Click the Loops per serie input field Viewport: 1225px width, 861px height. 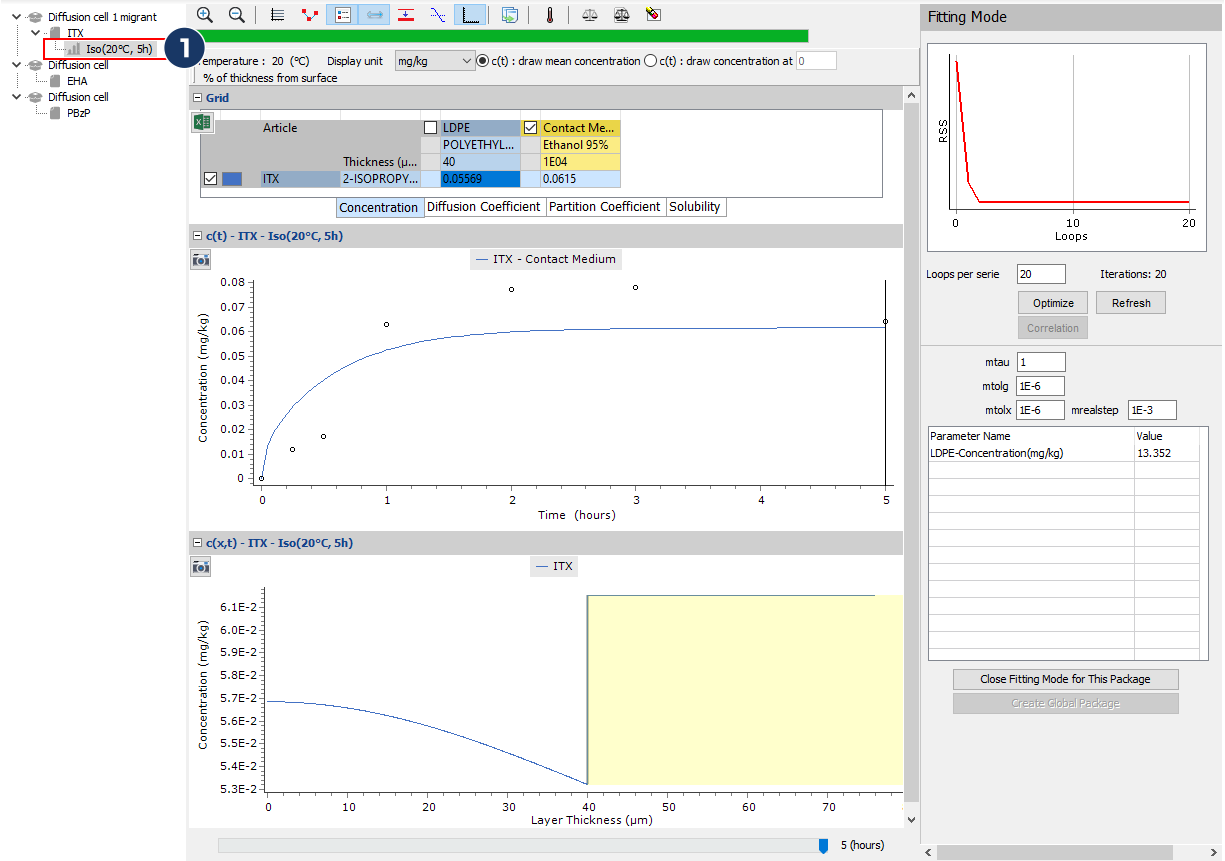(1041, 274)
